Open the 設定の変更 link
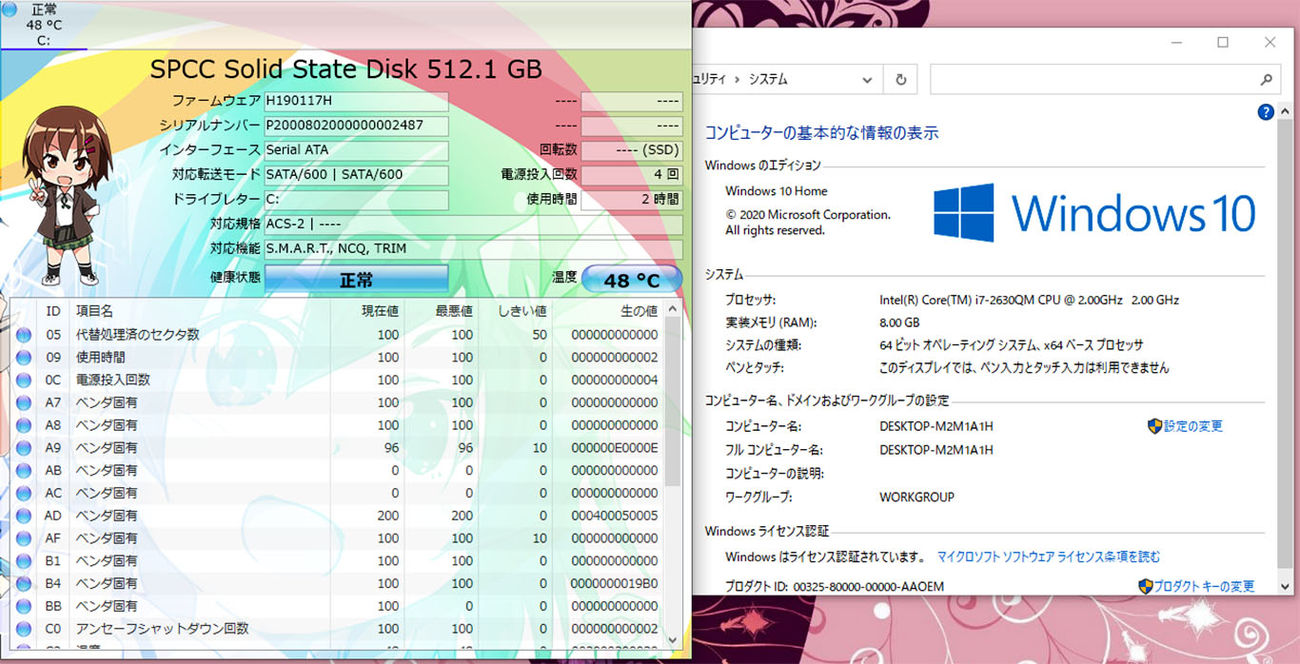The image size is (1300, 664). click(x=1193, y=426)
